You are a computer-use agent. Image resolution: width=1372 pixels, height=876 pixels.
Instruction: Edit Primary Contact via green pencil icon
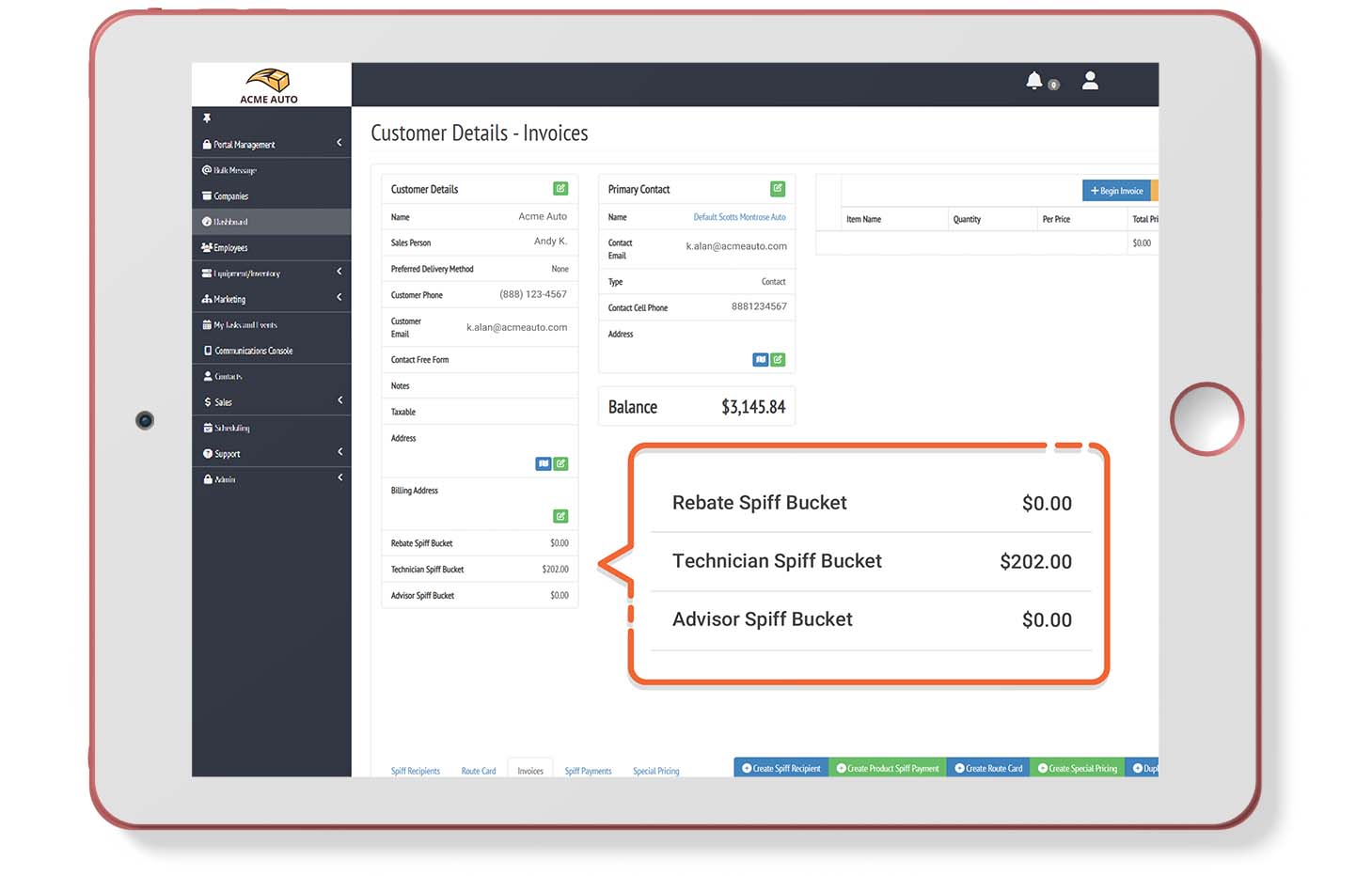click(778, 189)
